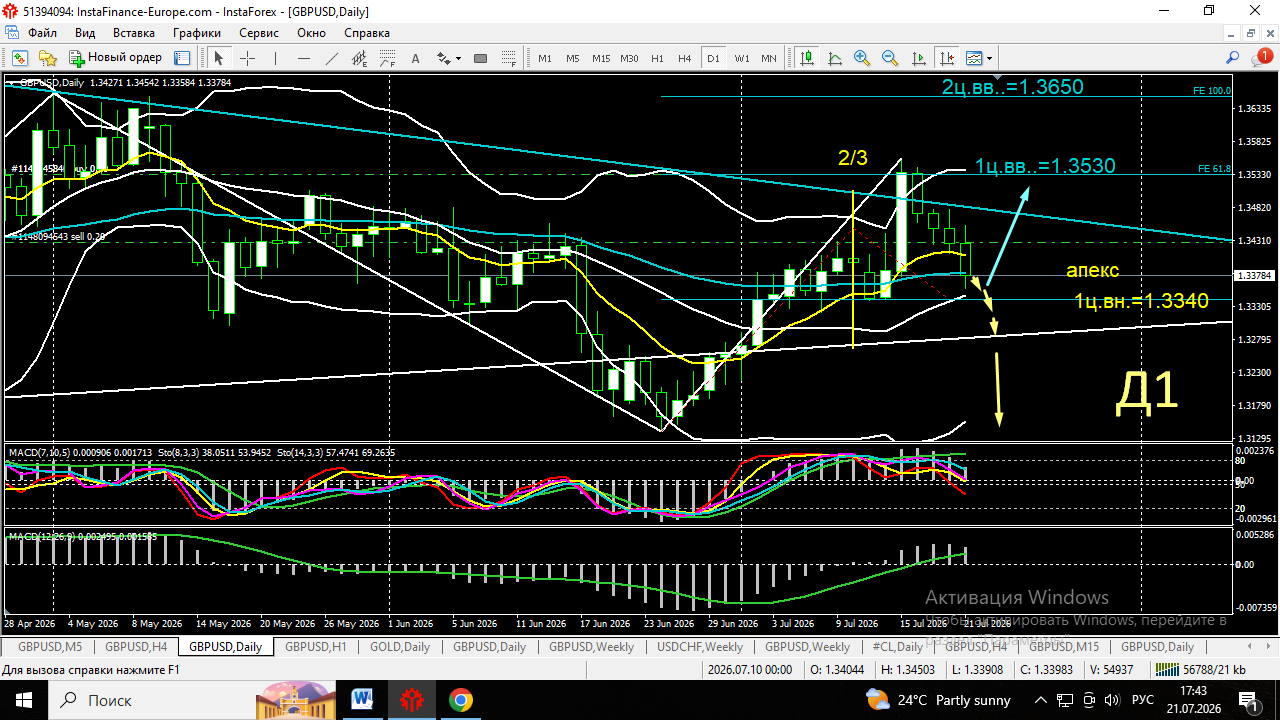The image size is (1280, 720).
Task: Switch chart to MN timeframe
Action: [769, 58]
